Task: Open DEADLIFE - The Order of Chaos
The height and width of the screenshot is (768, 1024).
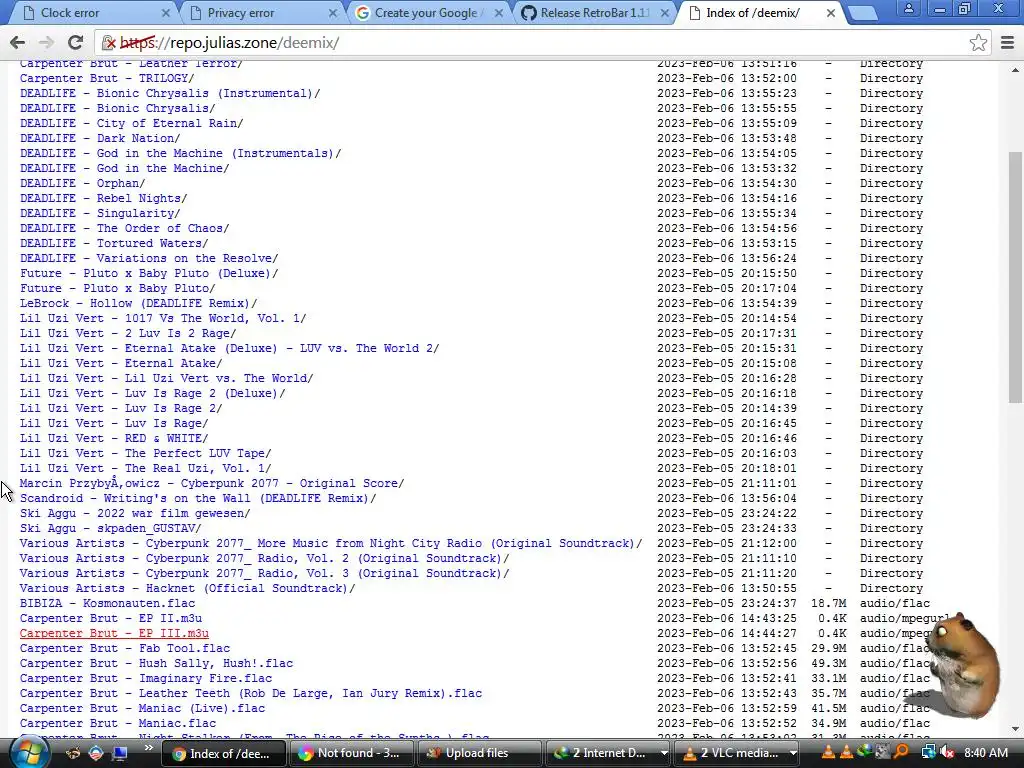Action: pos(125,229)
